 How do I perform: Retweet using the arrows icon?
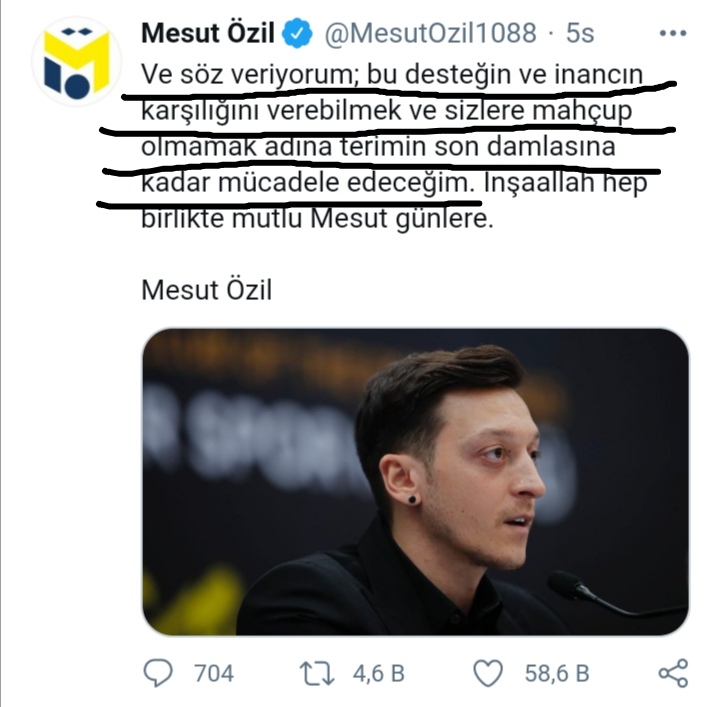coord(317,673)
